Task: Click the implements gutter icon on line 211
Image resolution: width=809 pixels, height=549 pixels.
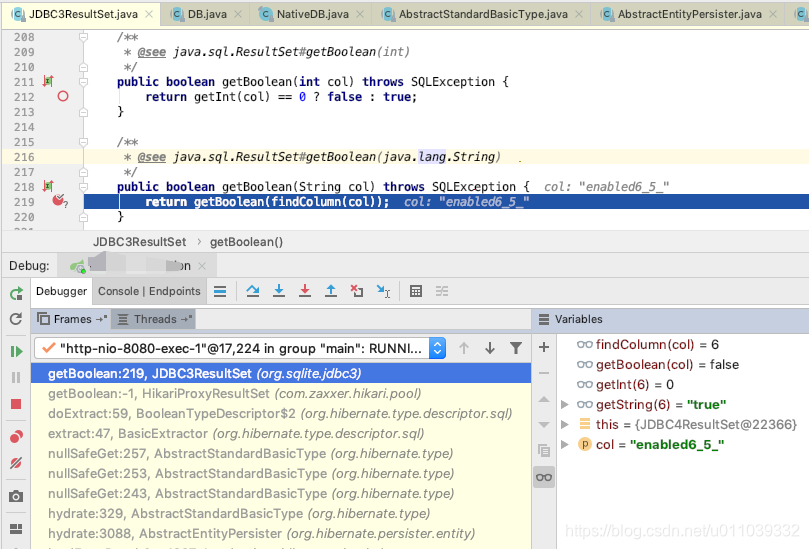Action: point(48,81)
